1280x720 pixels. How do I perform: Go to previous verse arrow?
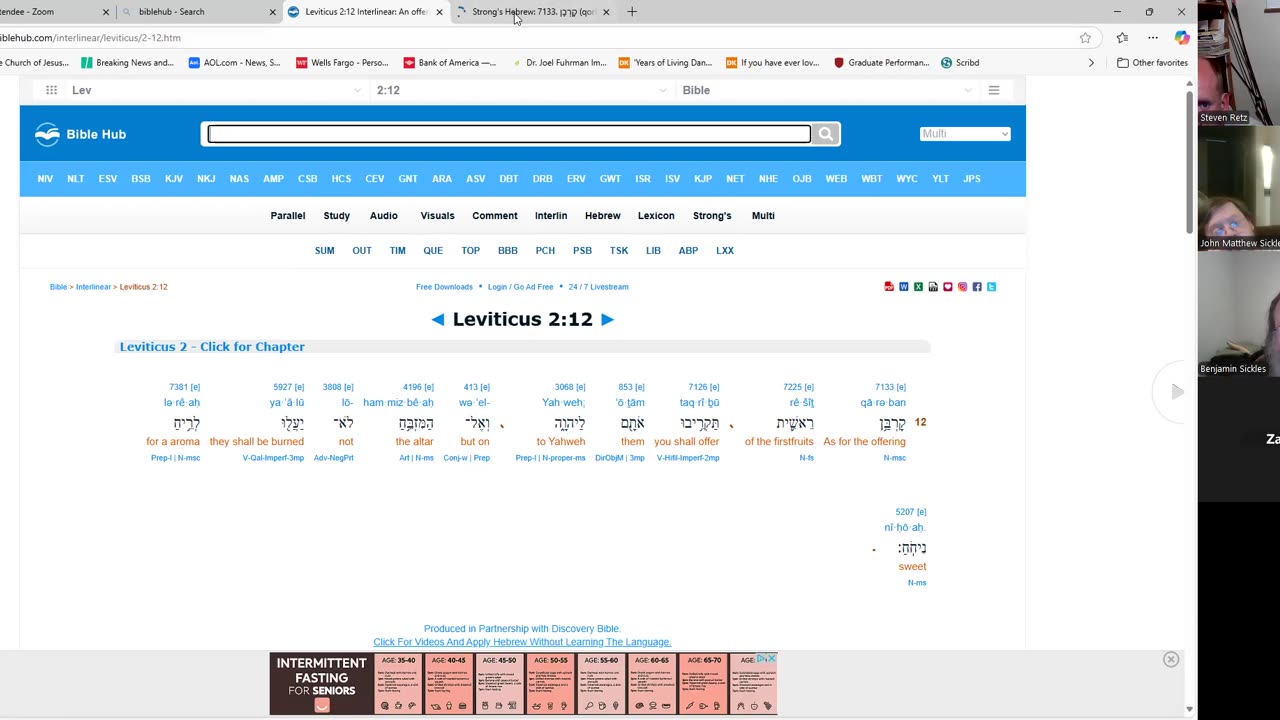(438, 320)
